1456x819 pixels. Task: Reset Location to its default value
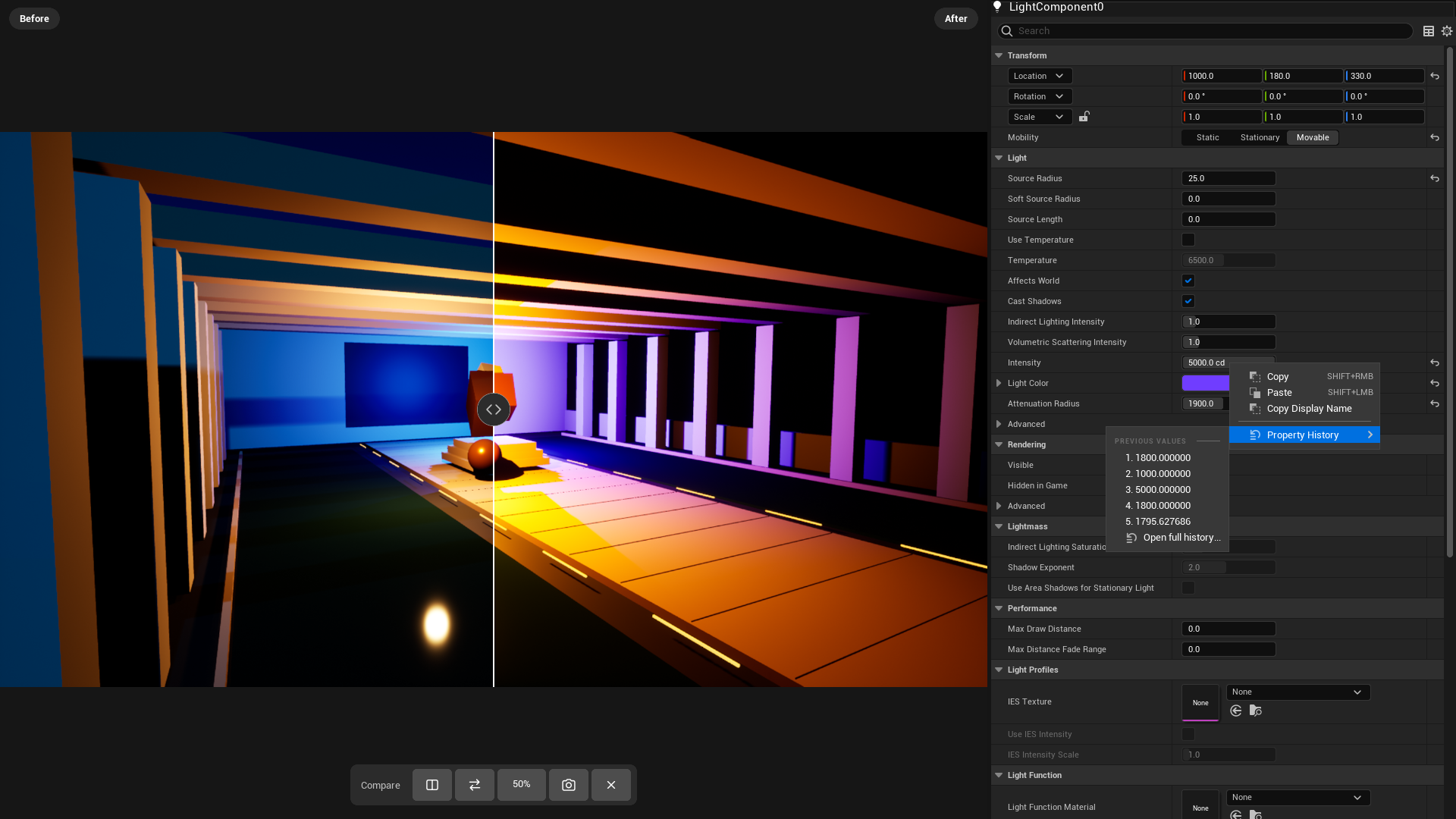(1435, 76)
